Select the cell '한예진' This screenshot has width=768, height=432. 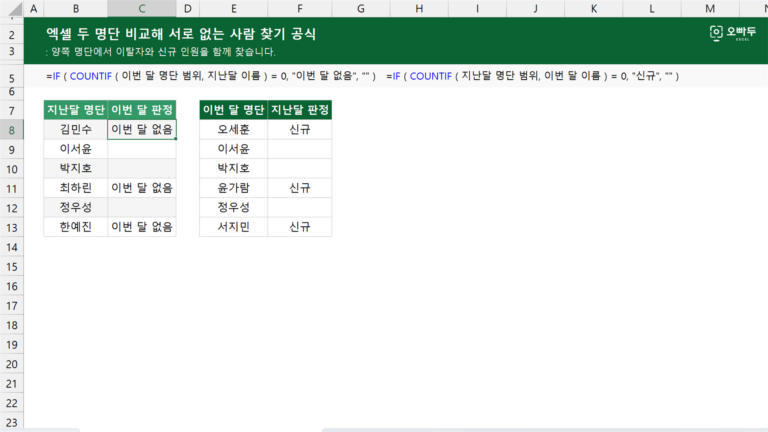coord(75,227)
